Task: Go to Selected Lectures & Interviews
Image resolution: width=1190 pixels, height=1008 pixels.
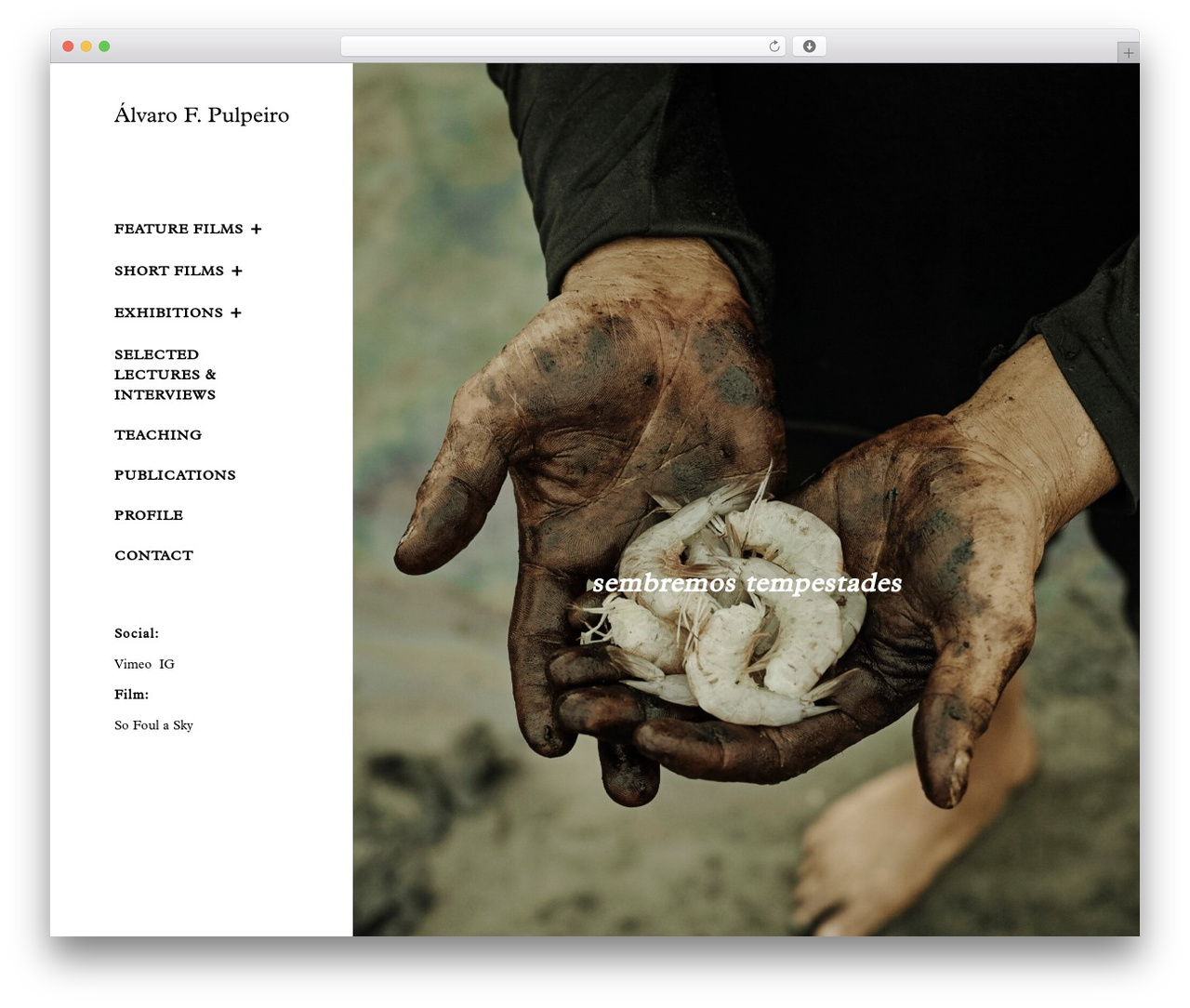Action: (165, 374)
